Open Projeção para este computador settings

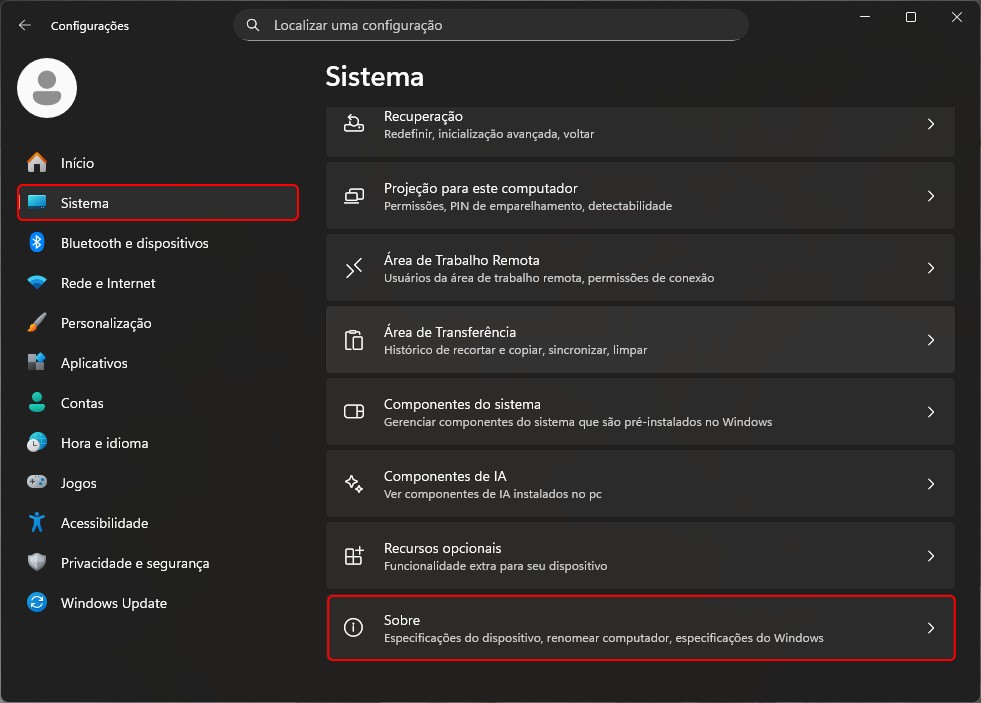(640, 196)
